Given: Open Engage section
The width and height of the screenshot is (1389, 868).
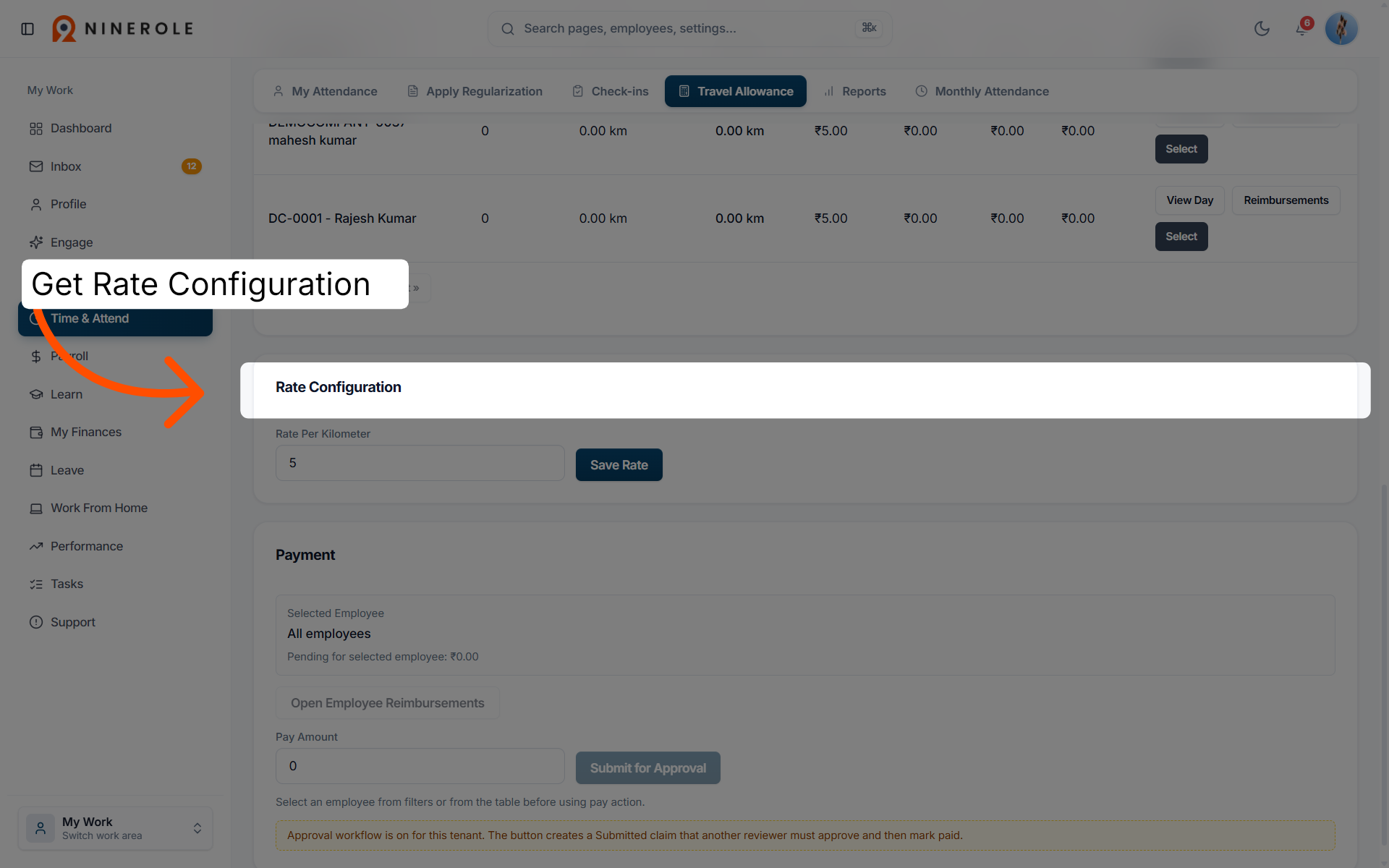Looking at the screenshot, I should pyautogui.click(x=116, y=242).
